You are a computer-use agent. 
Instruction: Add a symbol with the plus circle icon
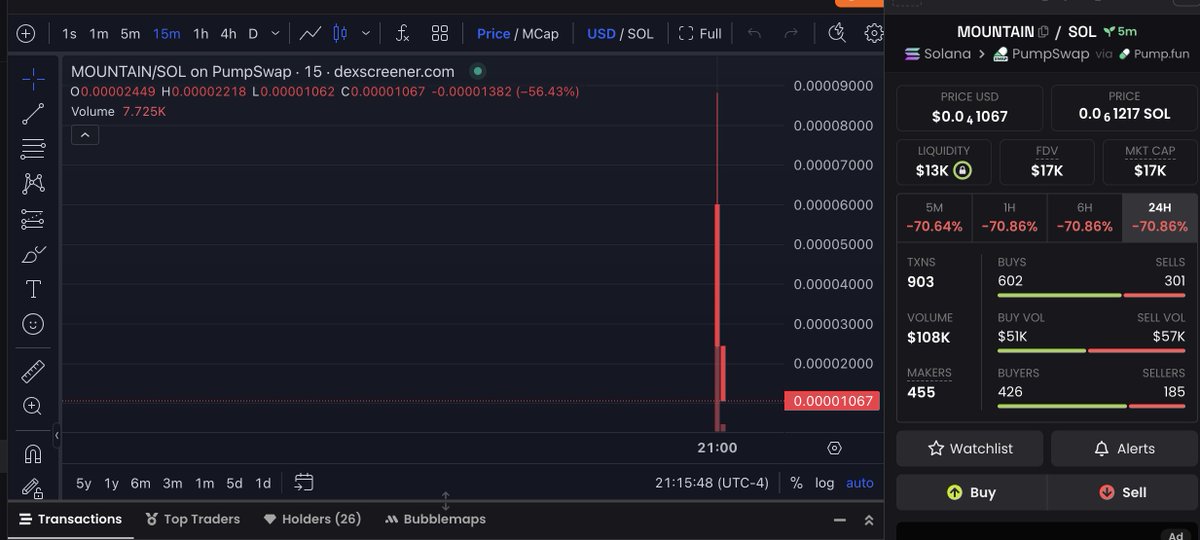[x=26, y=33]
